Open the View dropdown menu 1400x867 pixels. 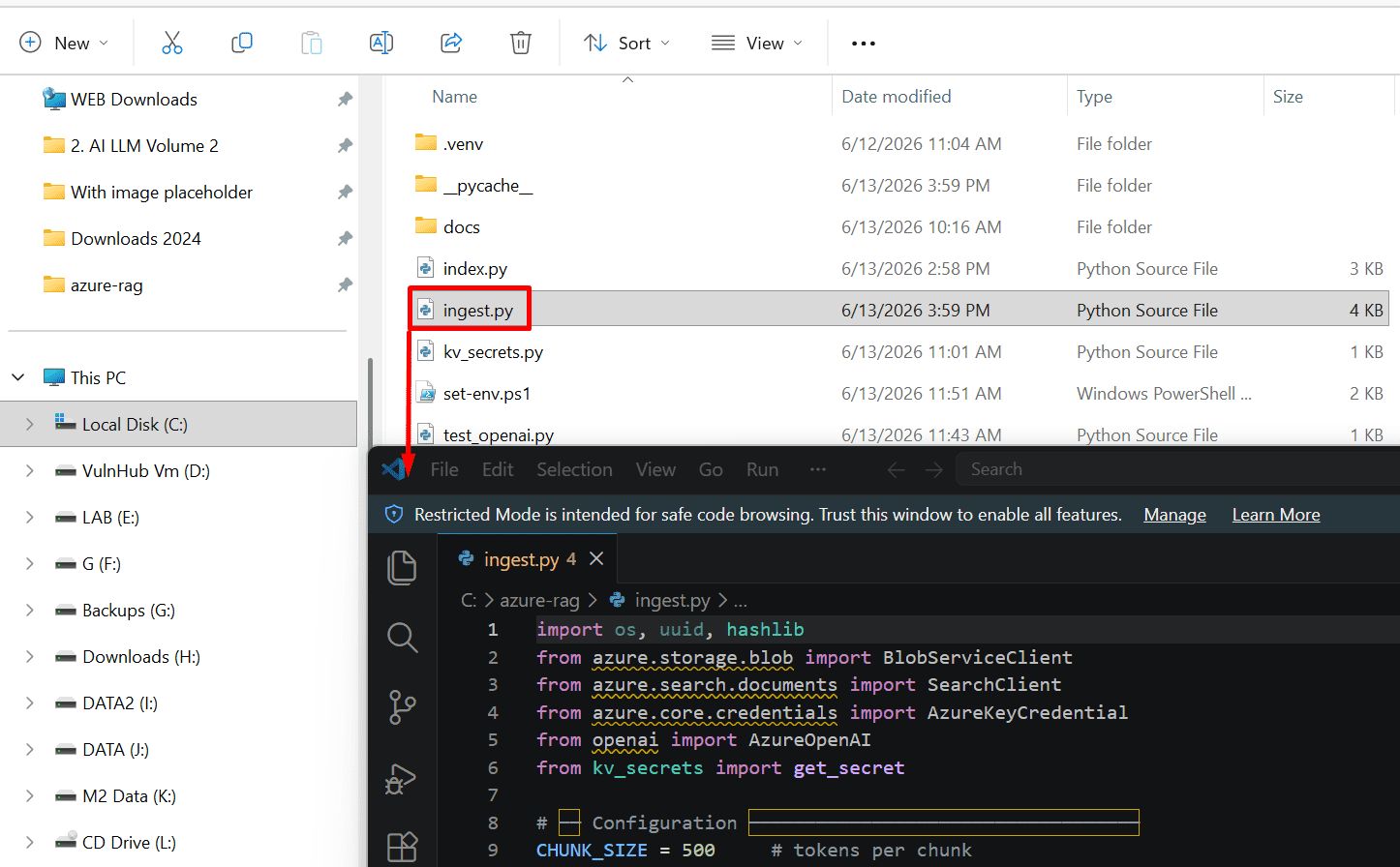coord(757,43)
